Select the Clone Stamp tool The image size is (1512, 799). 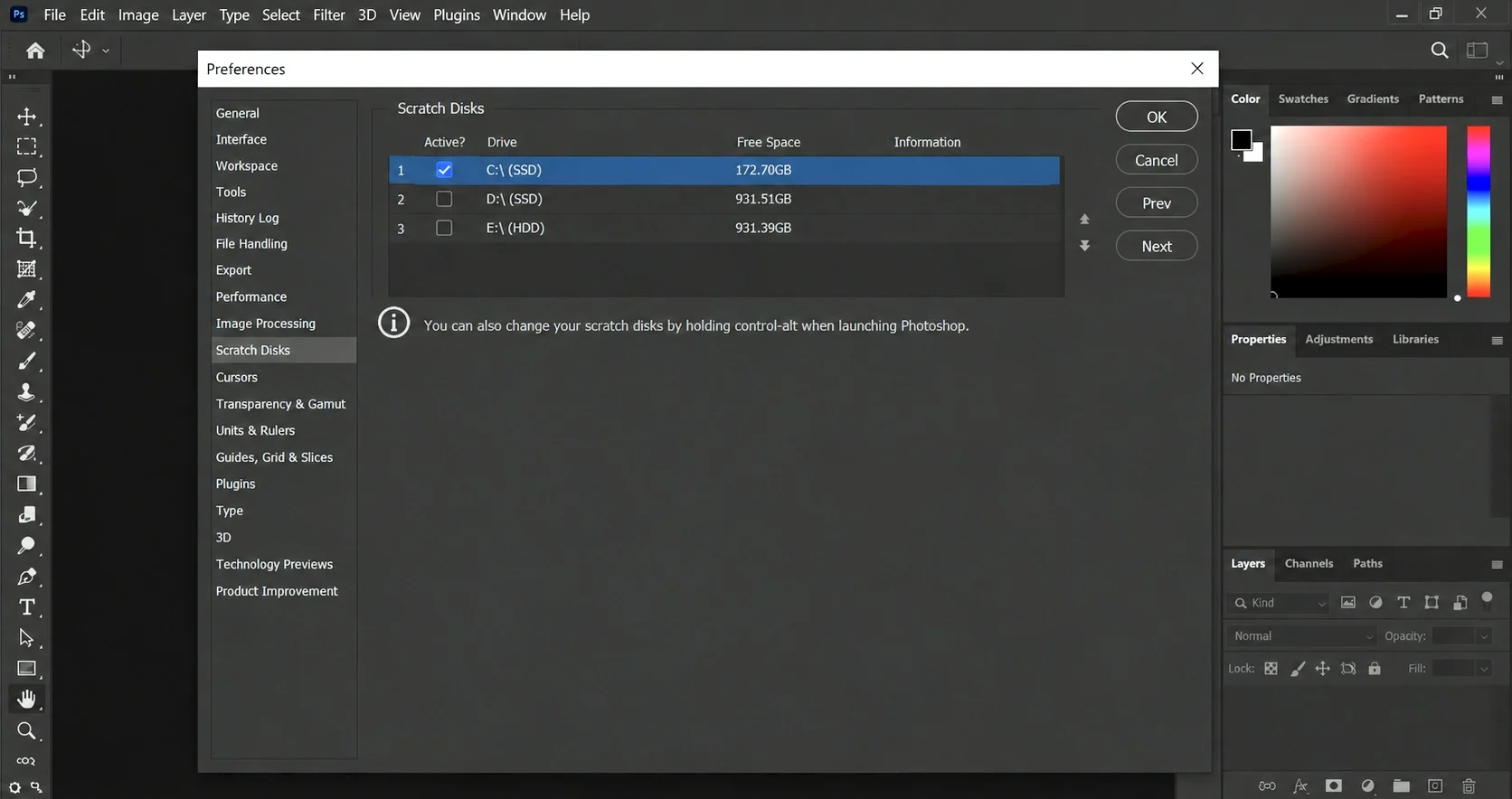[x=26, y=392]
